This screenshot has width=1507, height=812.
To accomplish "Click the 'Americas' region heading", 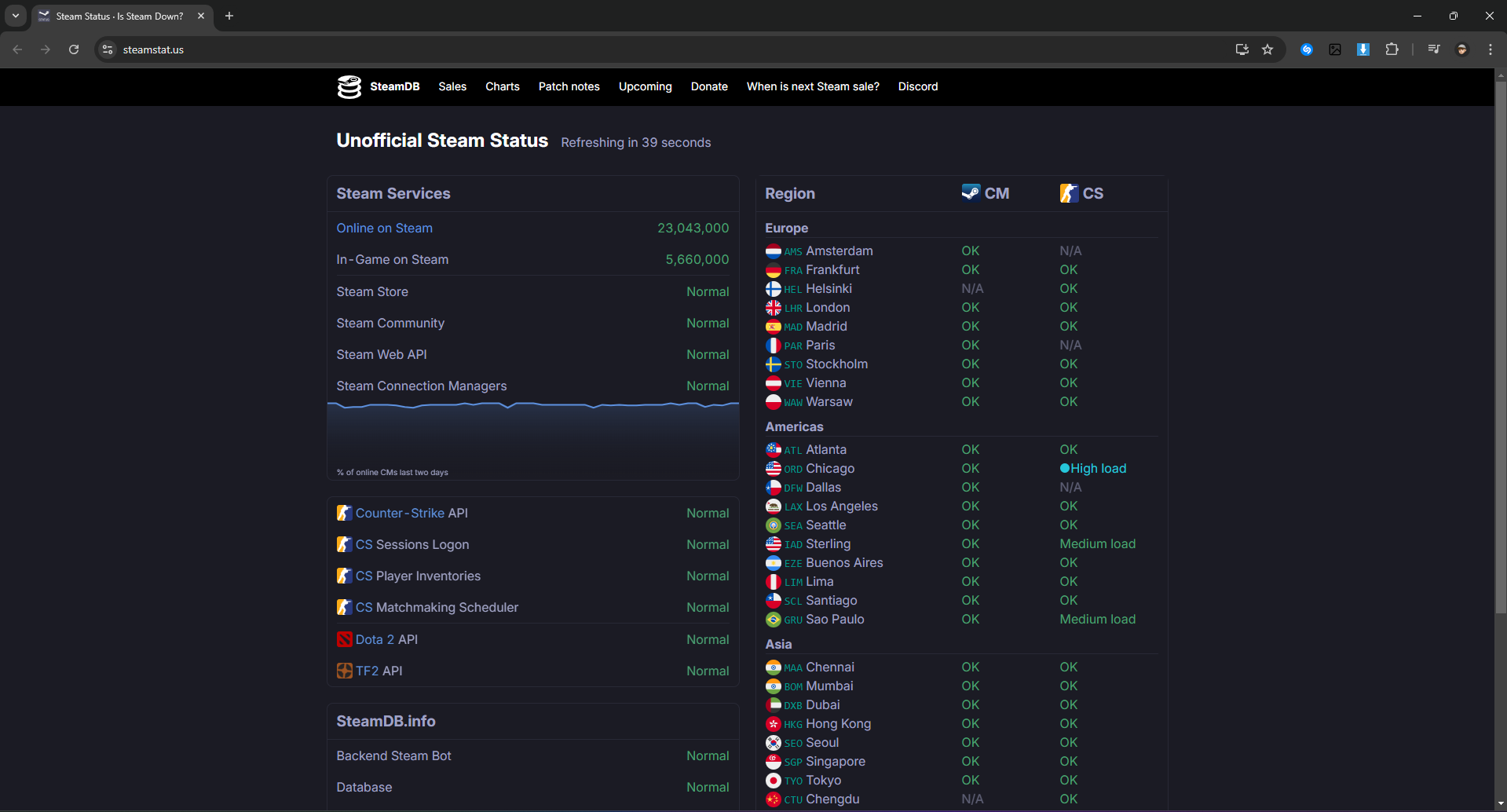I will [x=795, y=426].
